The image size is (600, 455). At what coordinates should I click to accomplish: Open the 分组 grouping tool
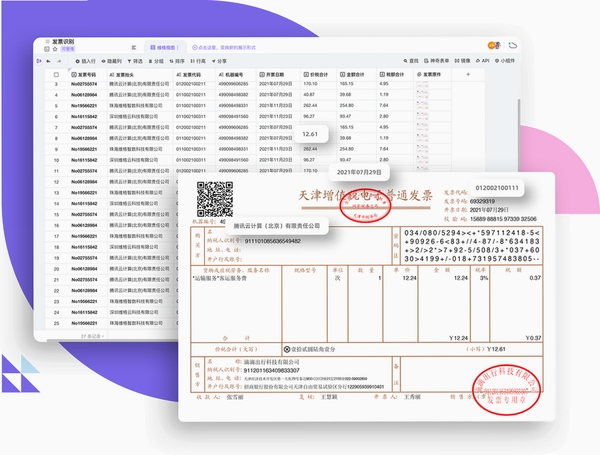point(156,61)
